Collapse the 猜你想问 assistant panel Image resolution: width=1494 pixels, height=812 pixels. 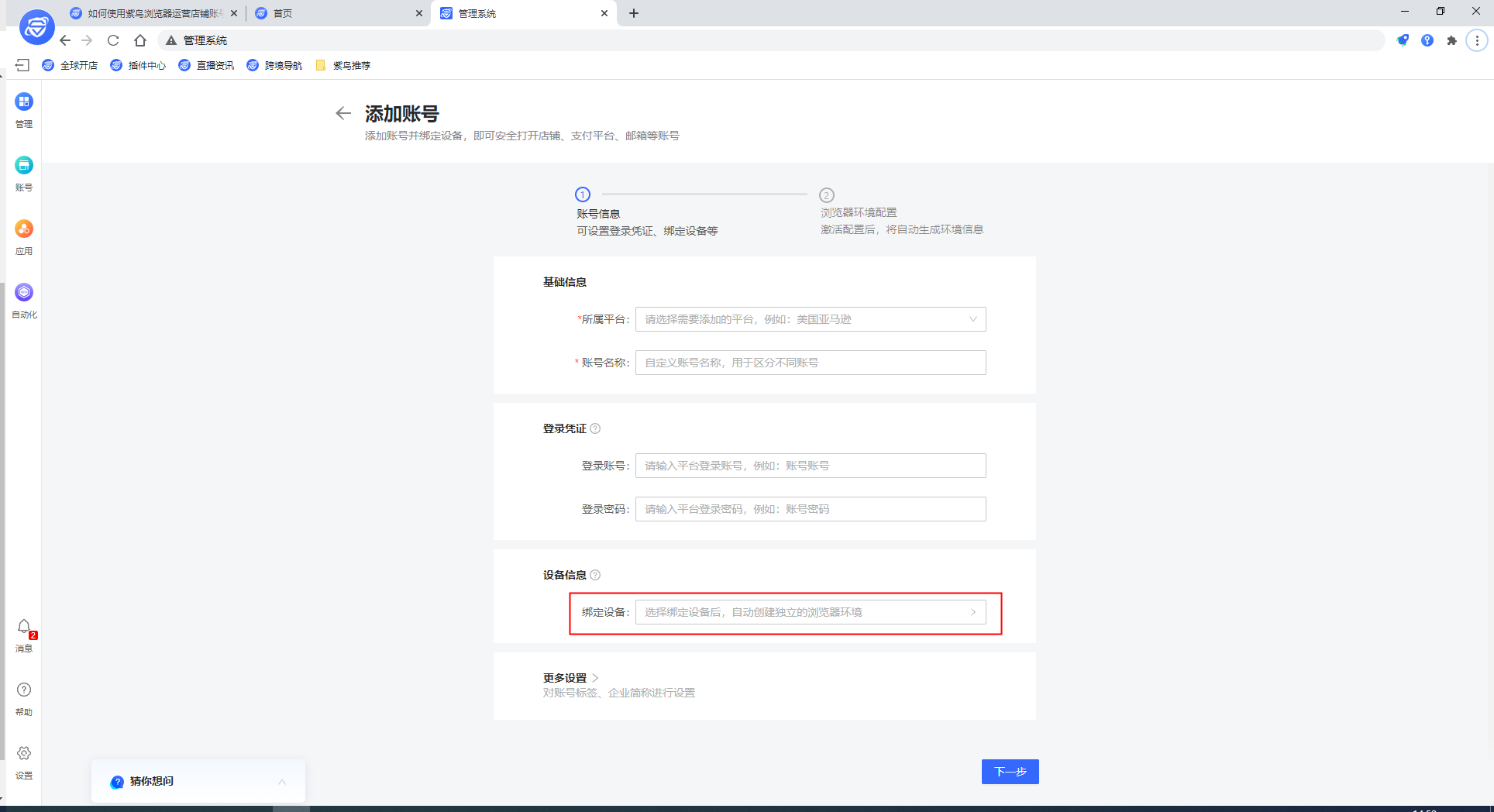click(282, 781)
